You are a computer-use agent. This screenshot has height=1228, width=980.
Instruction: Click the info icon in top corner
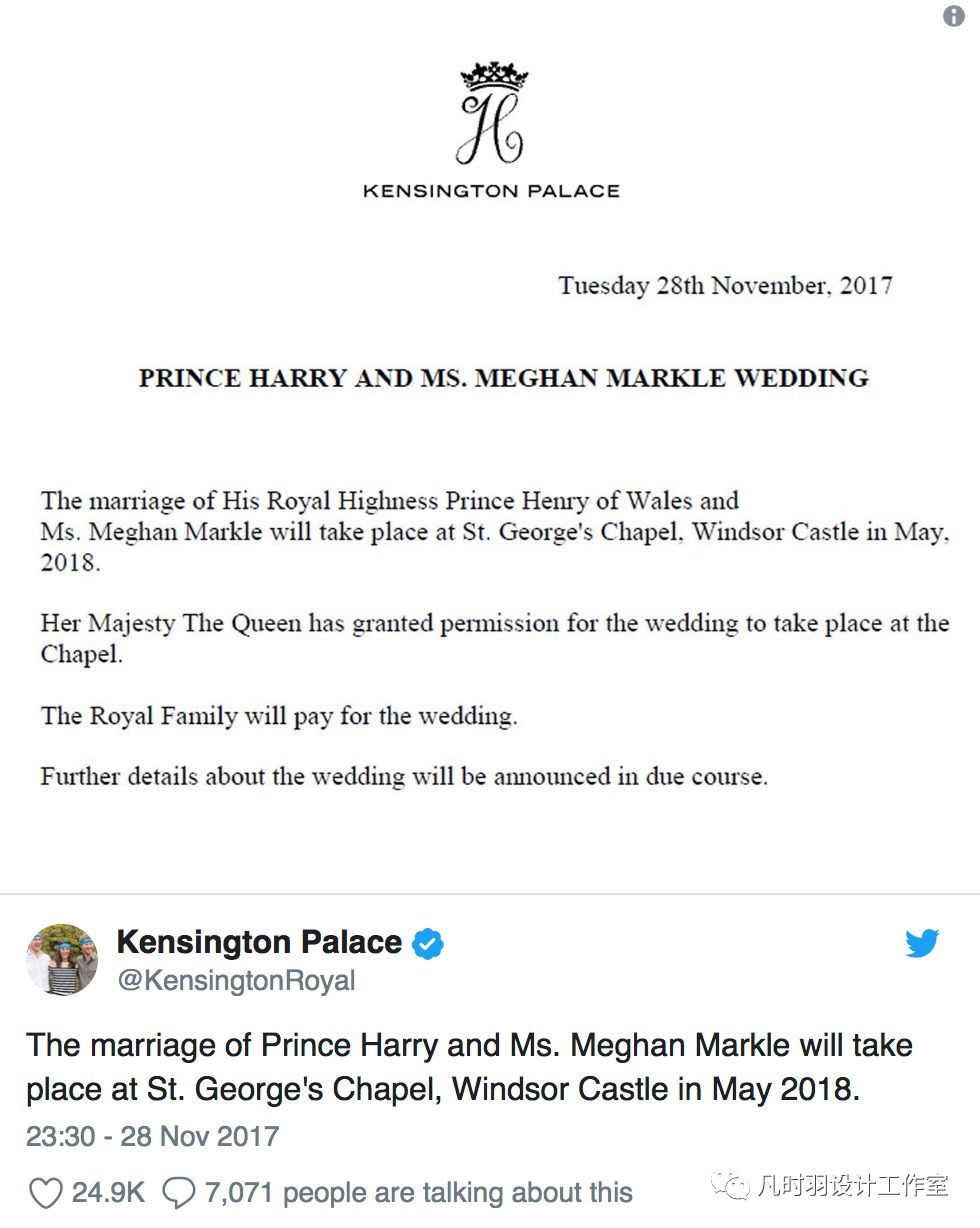point(954,17)
